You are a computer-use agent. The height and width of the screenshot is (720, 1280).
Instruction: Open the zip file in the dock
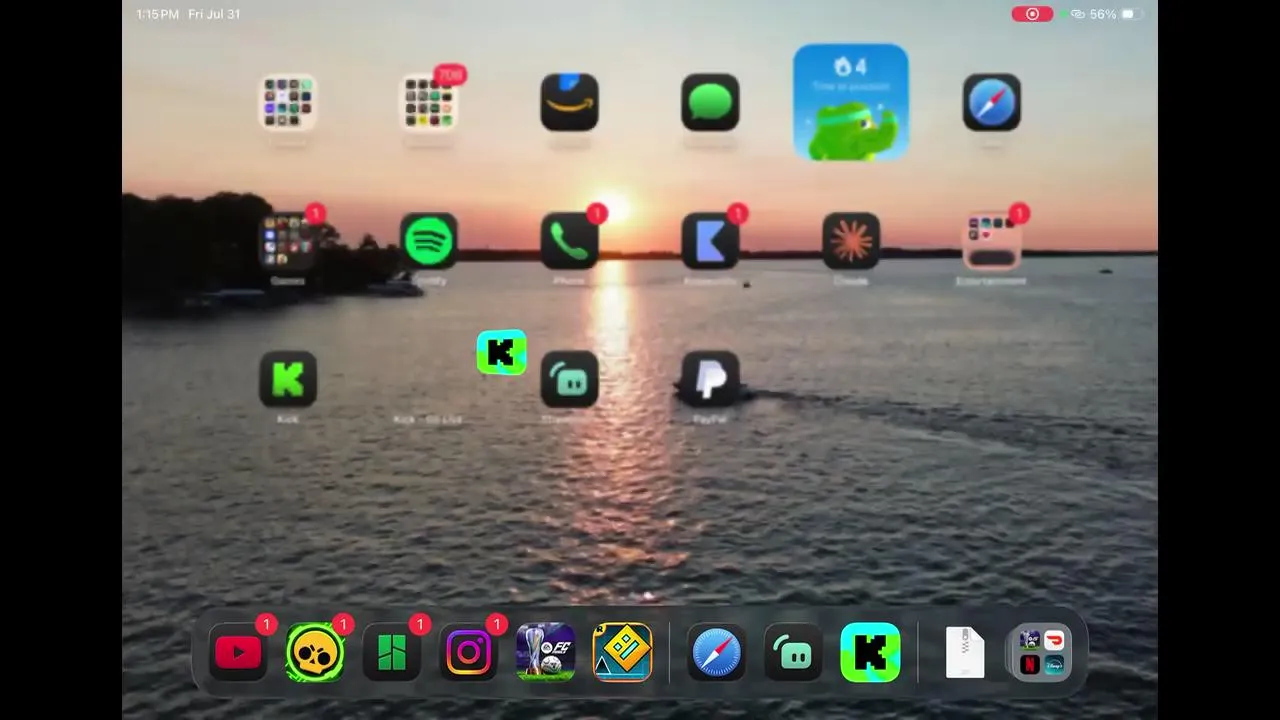tap(965, 653)
